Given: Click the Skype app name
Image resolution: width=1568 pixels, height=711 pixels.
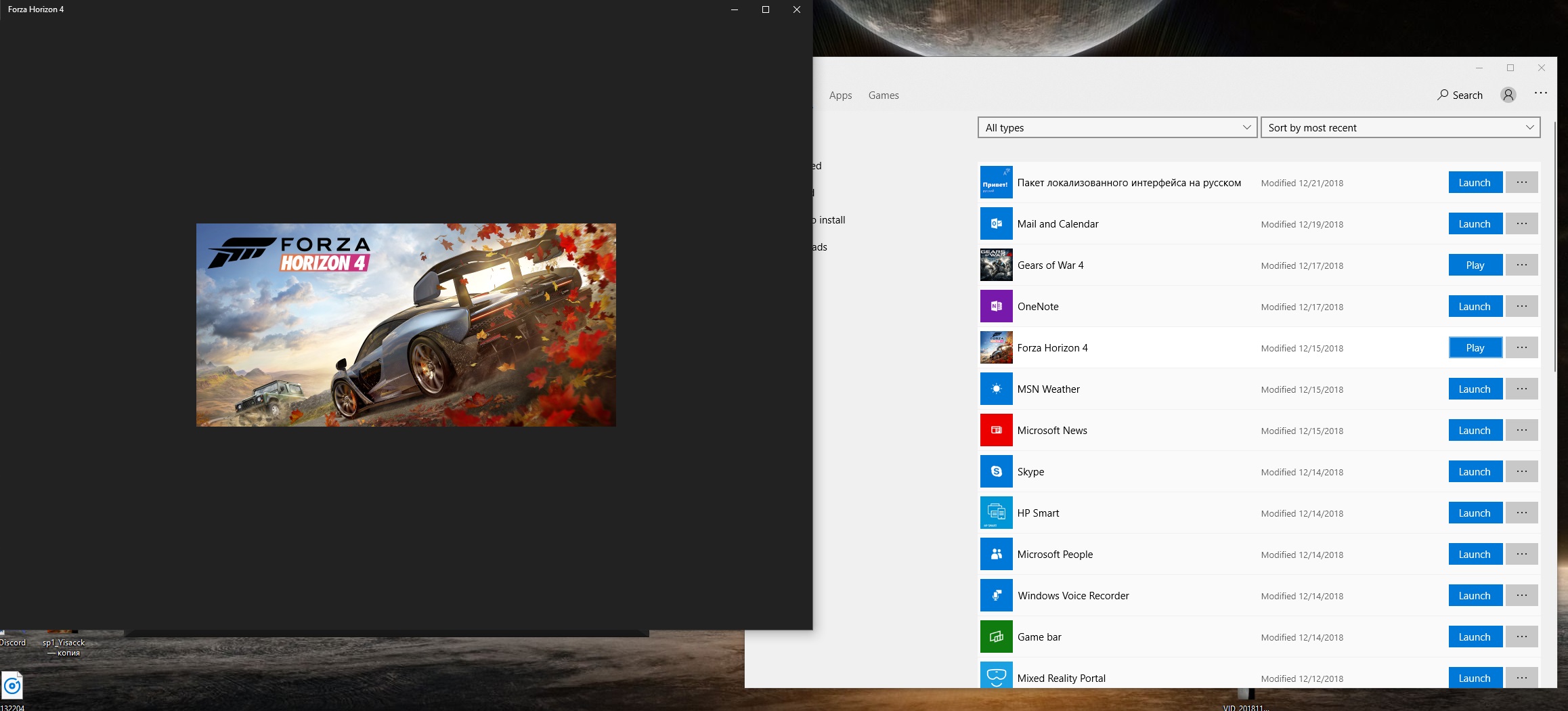Looking at the screenshot, I should tap(1030, 472).
